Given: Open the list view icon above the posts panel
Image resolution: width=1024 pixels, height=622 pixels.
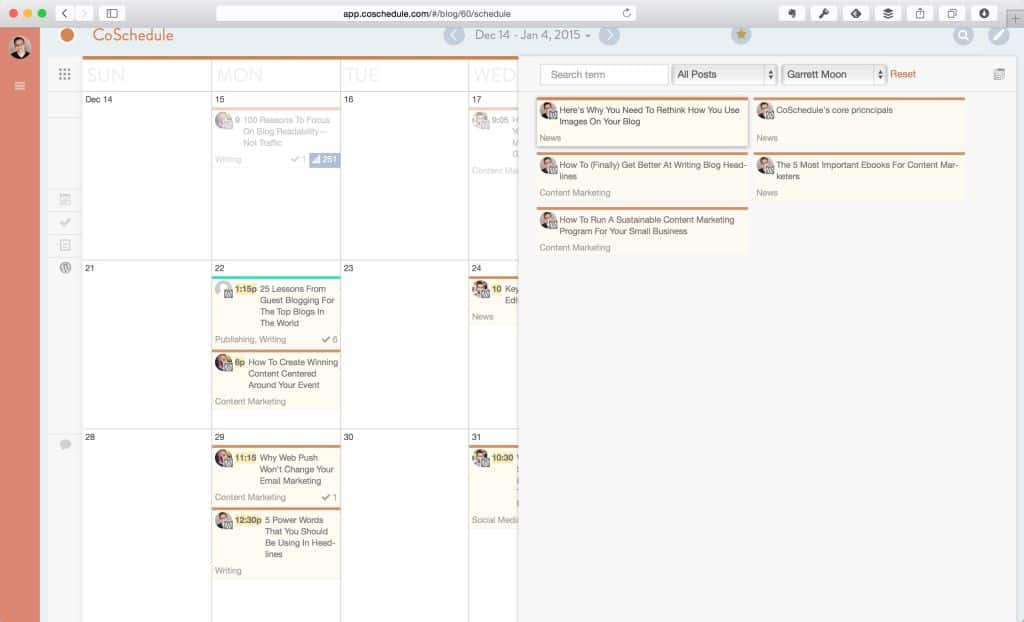Looking at the screenshot, I should click(997, 74).
